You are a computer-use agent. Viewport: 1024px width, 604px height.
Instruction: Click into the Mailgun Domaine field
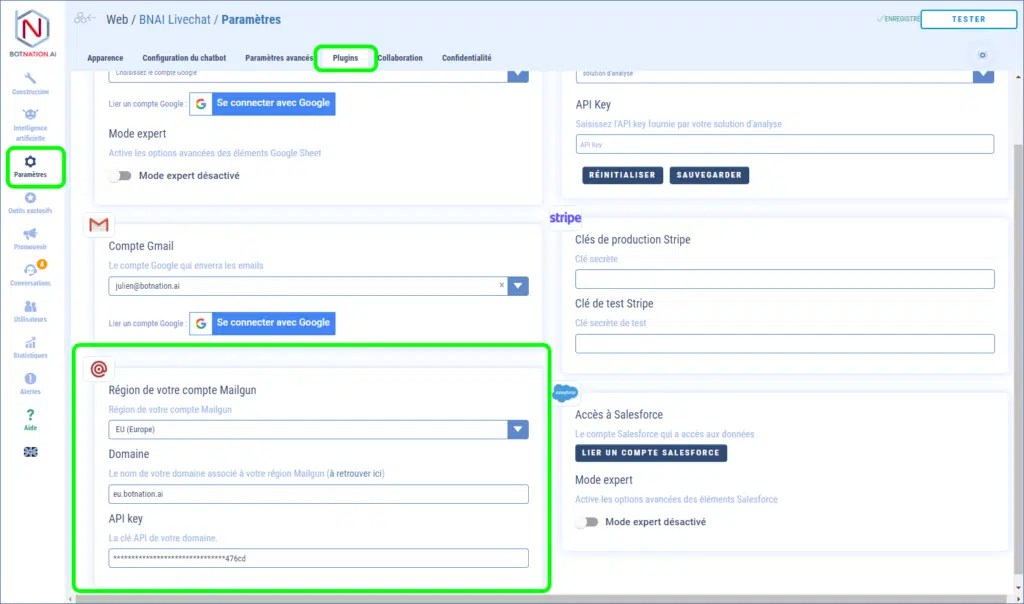pyautogui.click(x=318, y=494)
